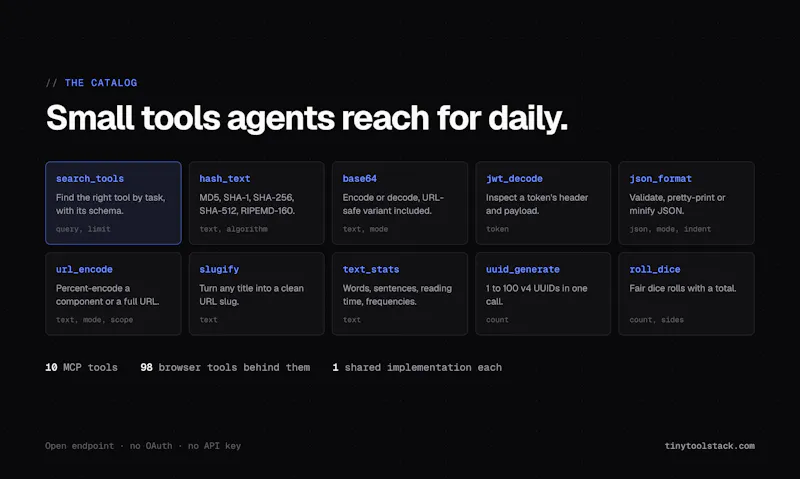This screenshot has width=800, height=479.
Task: Click 'count' parameter under uuid_generate
Action: (x=497, y=320)
